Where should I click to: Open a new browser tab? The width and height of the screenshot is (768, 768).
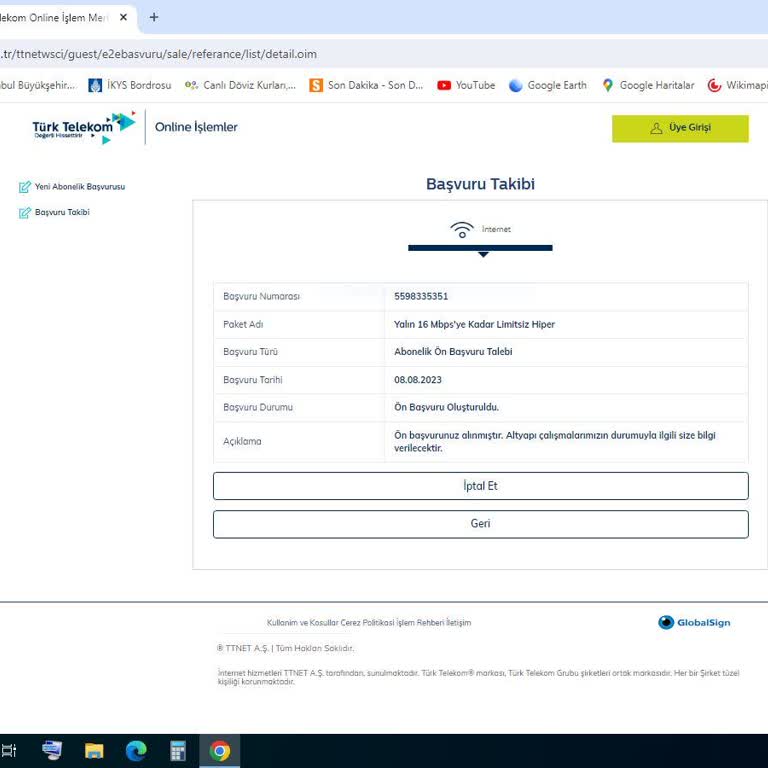(x=154, y=17)
